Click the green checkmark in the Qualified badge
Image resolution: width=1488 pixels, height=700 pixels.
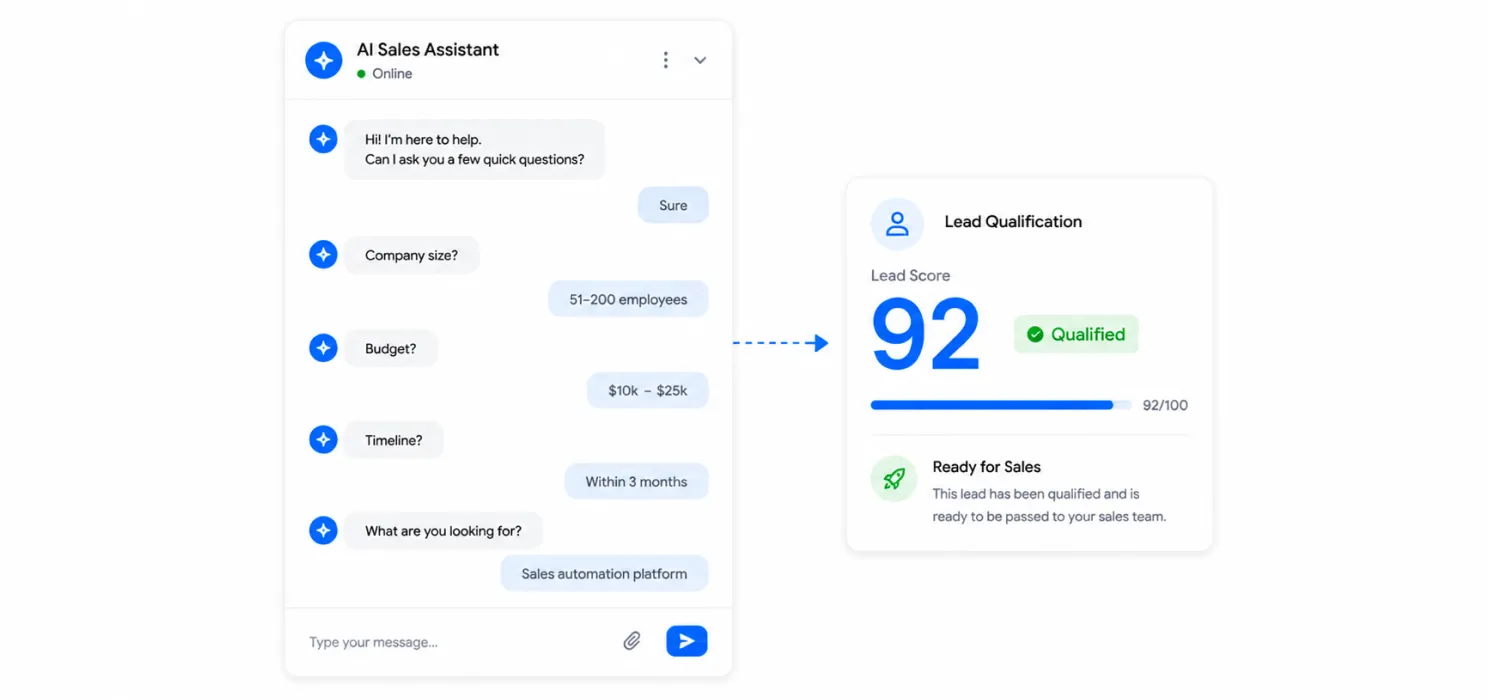click(x=1035, y=334)
